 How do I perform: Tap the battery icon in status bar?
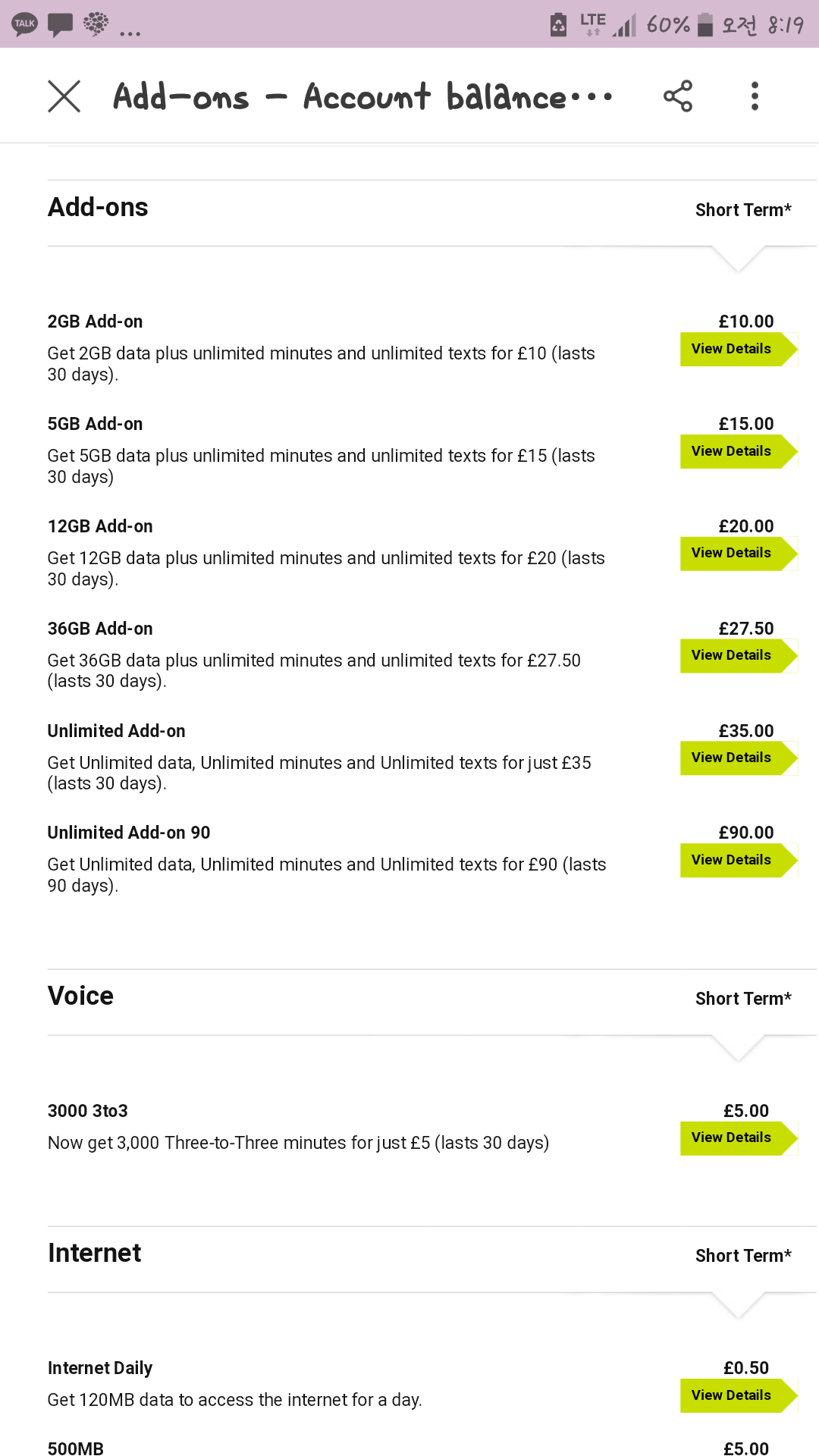pyautogui.click(x=705, y=24)
